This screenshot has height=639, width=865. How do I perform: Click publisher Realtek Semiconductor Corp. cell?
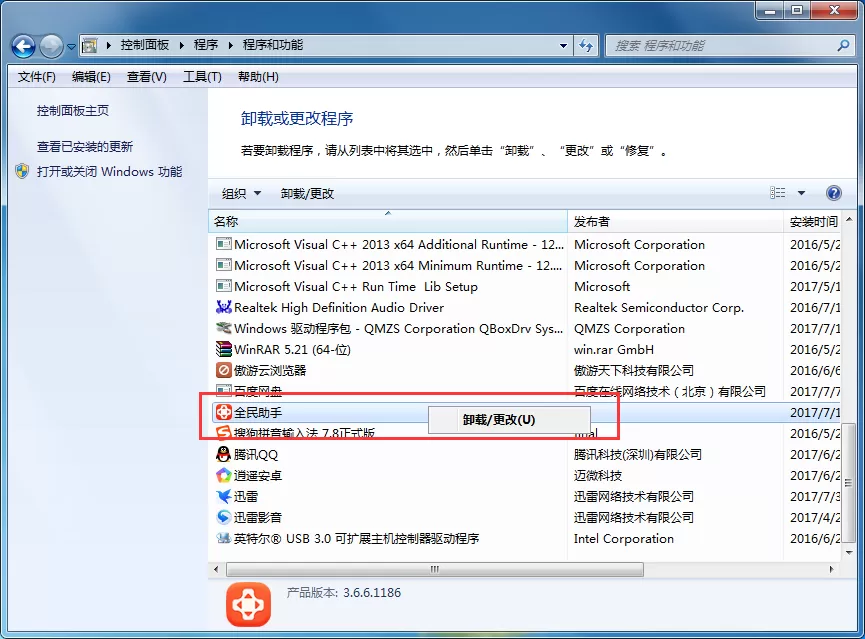coord(659,307)
